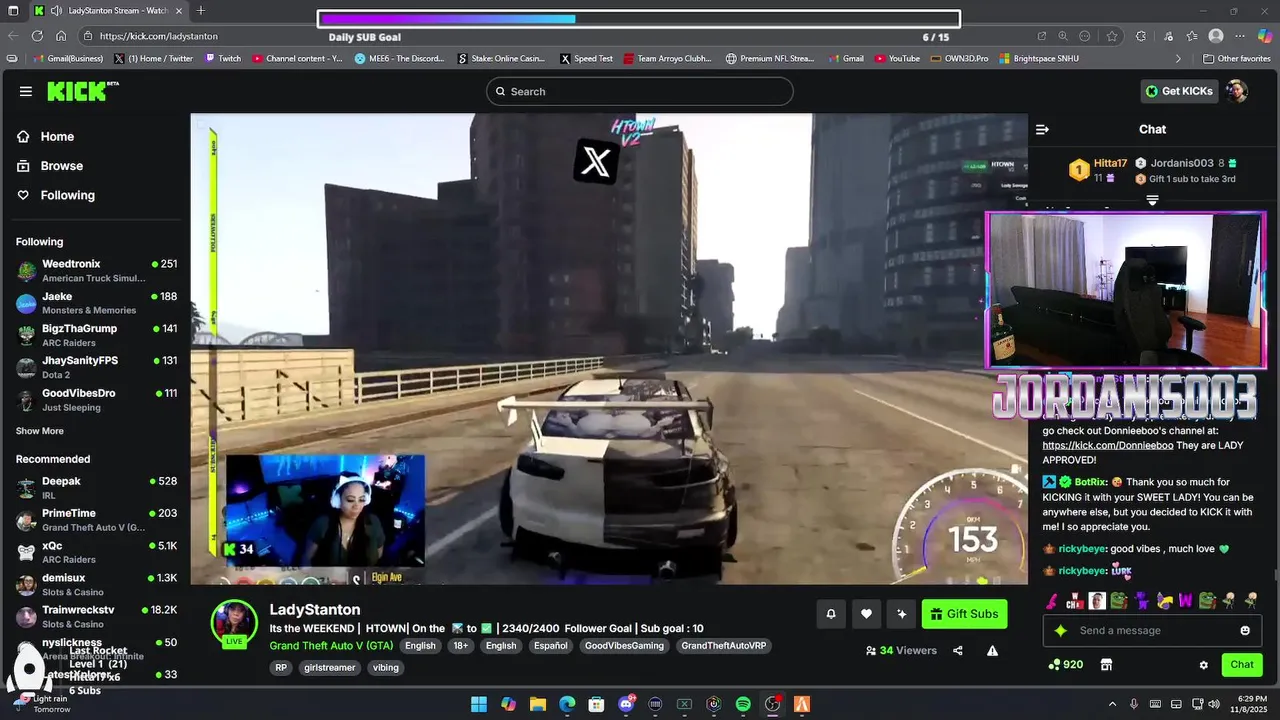
Task: Open the Kick hamburger sidebar menu
Action: click(25, 91)
